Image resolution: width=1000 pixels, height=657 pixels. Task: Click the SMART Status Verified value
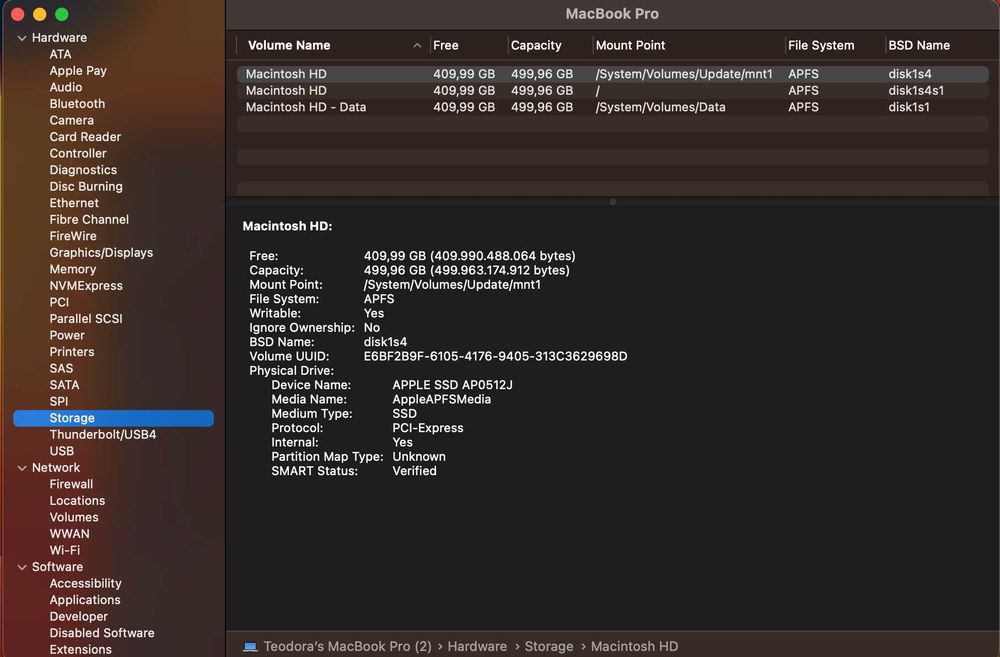[x=415, y=471]
